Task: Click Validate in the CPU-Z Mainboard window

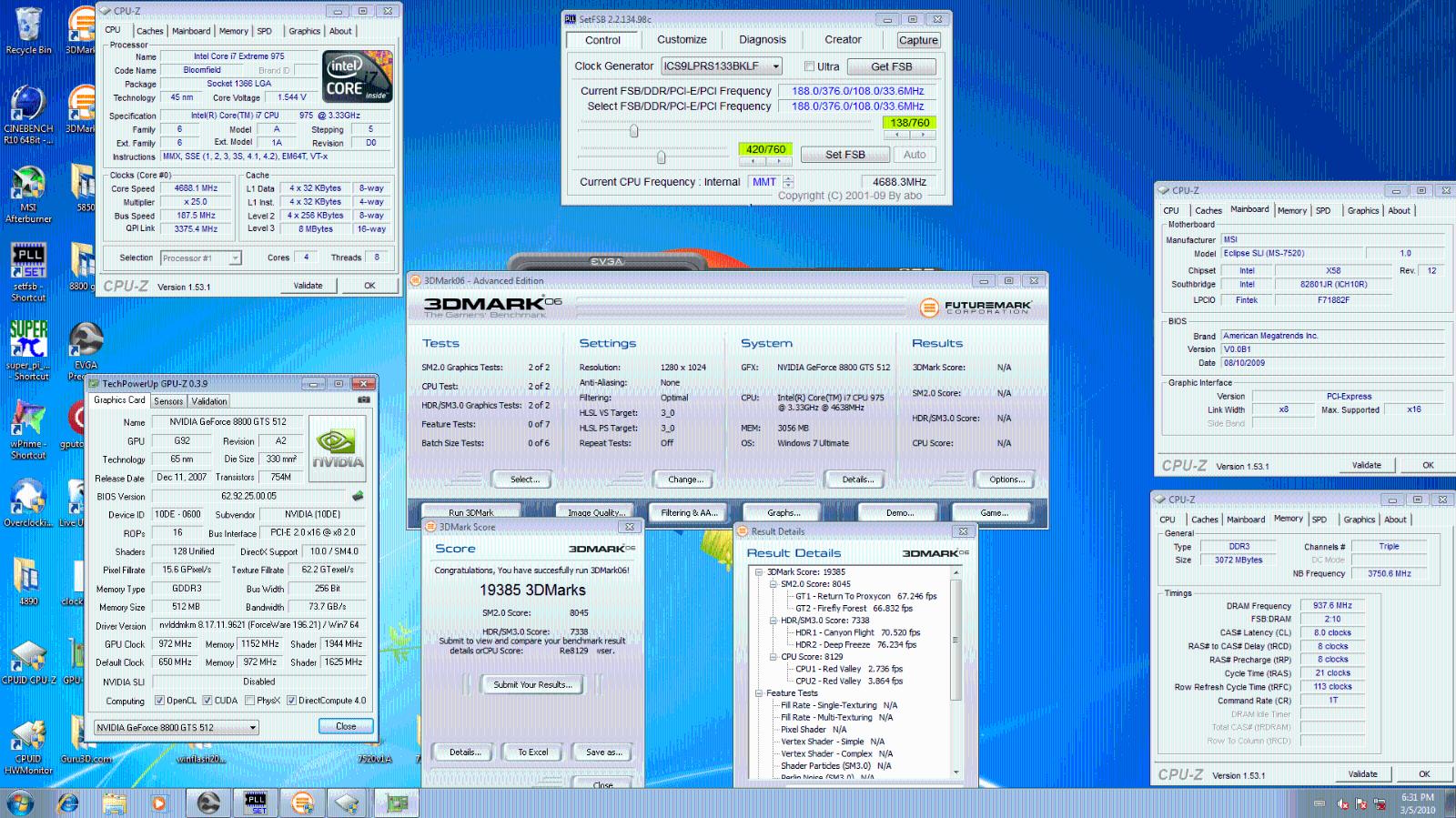Action: pyautogui.click(x=1366, y=465)
